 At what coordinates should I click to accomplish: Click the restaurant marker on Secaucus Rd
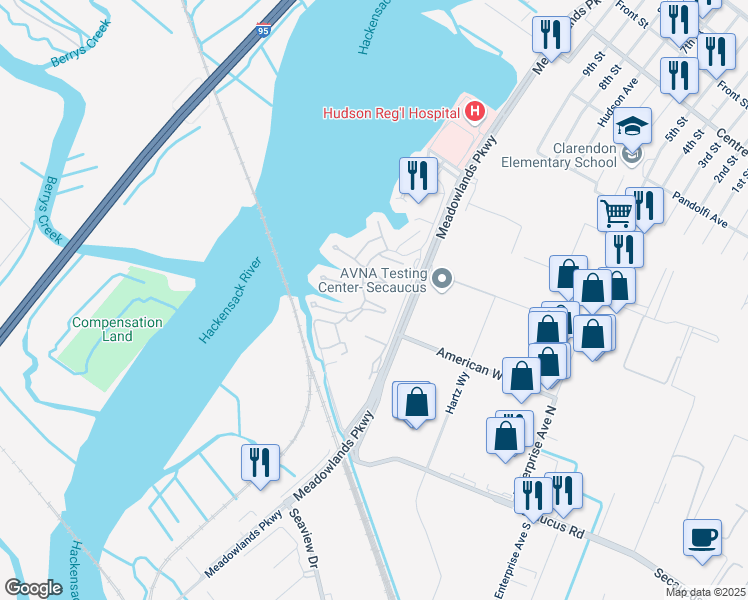[x=533, y=497]
